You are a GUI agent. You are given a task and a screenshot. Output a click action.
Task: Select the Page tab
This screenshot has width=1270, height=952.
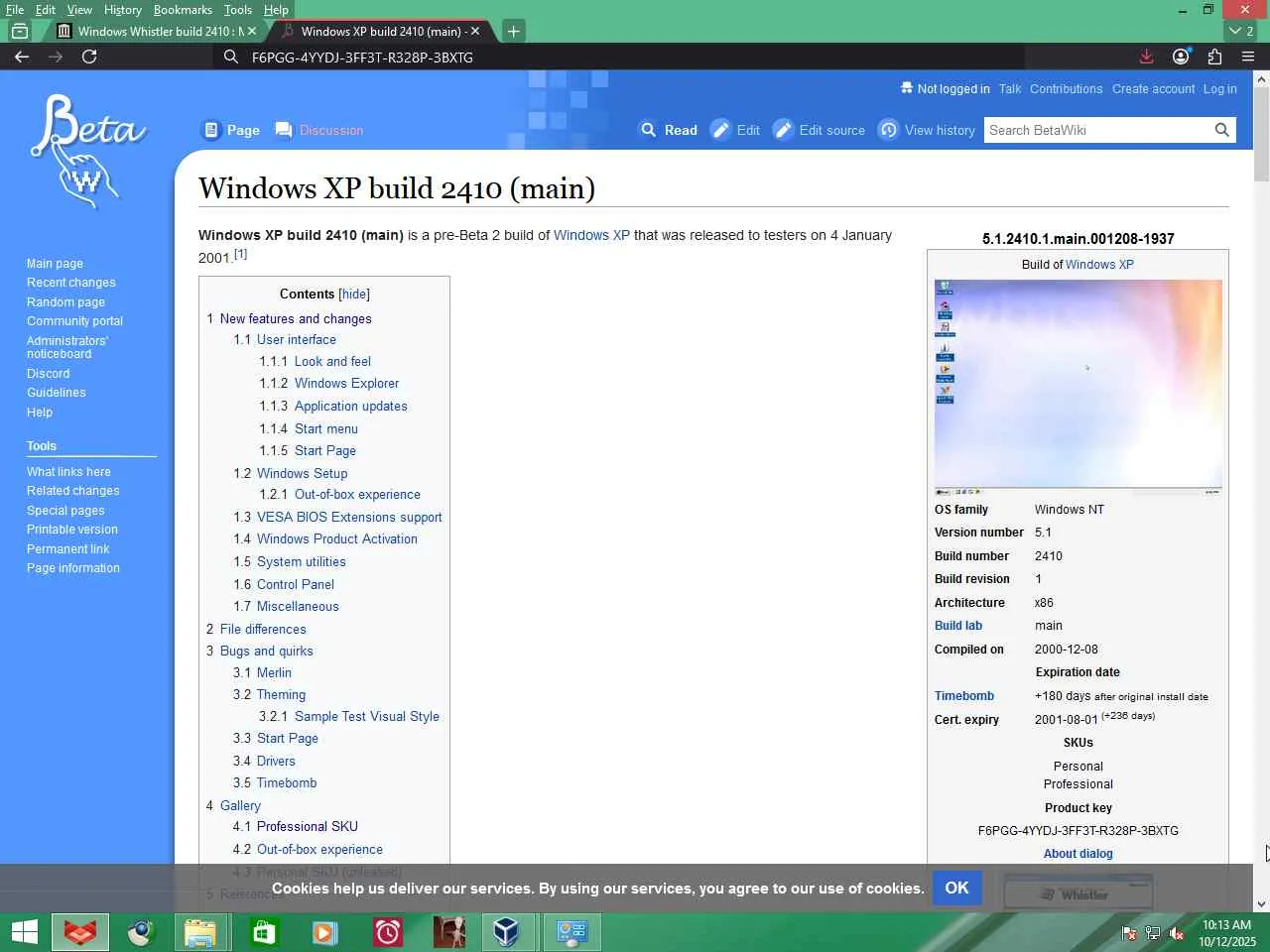click(231, 130)
